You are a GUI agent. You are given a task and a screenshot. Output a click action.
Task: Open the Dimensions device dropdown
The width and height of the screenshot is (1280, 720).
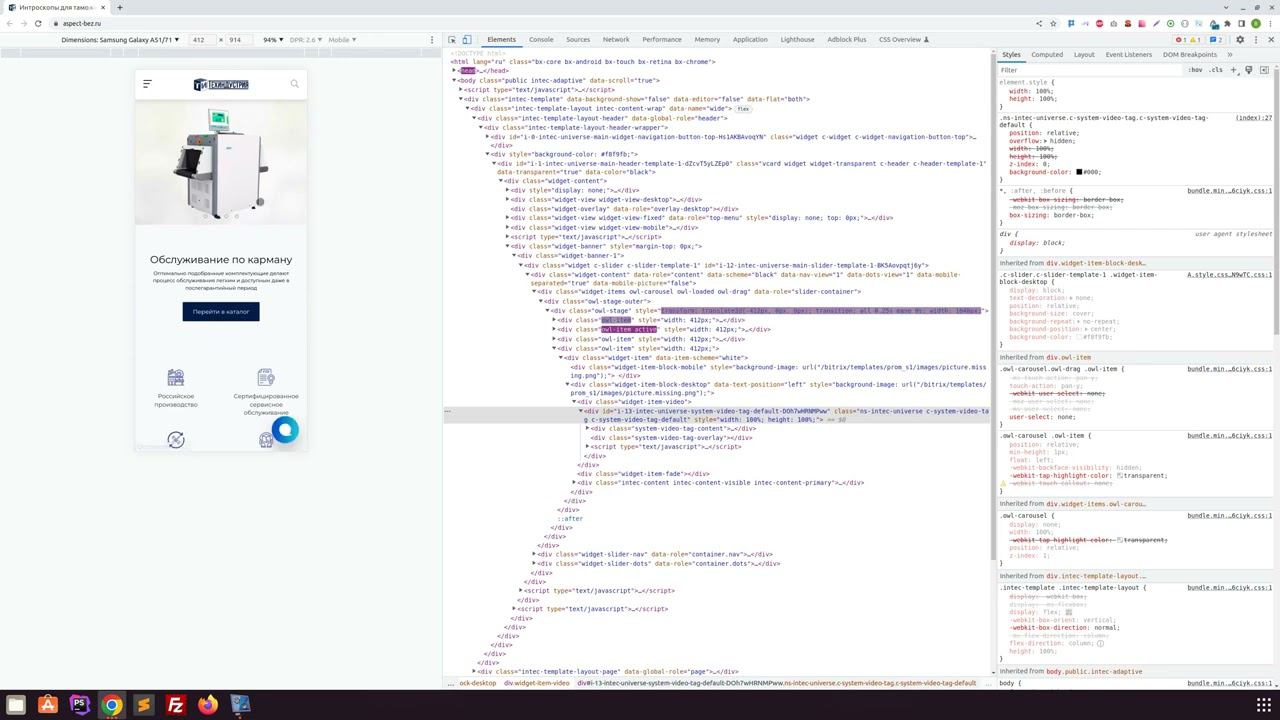[121, 40]
